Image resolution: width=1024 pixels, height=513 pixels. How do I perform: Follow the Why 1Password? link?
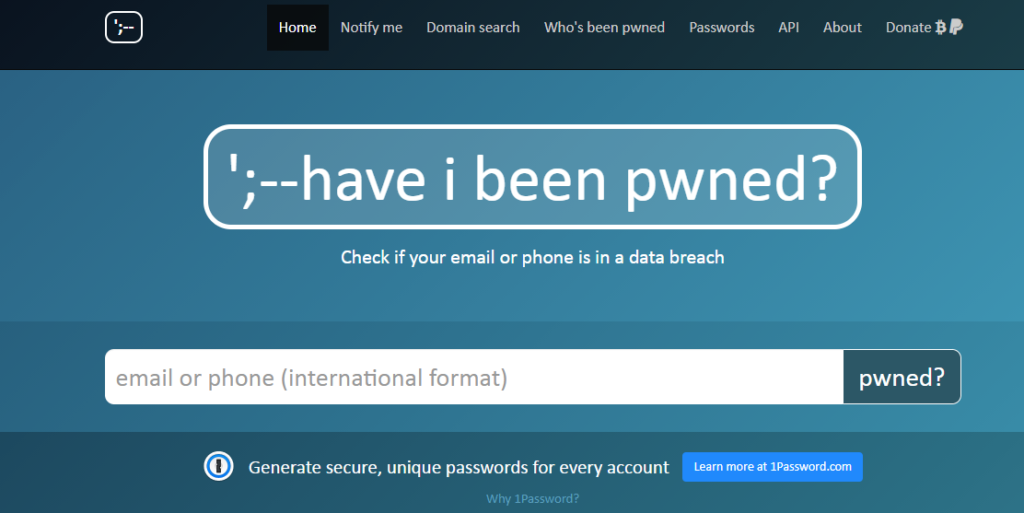[531, 498]
